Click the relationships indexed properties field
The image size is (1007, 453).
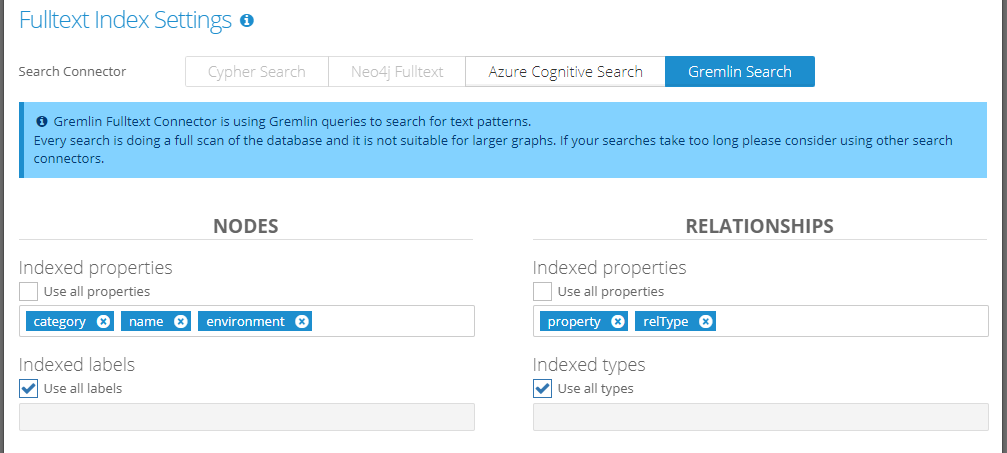tap(850, 321)
